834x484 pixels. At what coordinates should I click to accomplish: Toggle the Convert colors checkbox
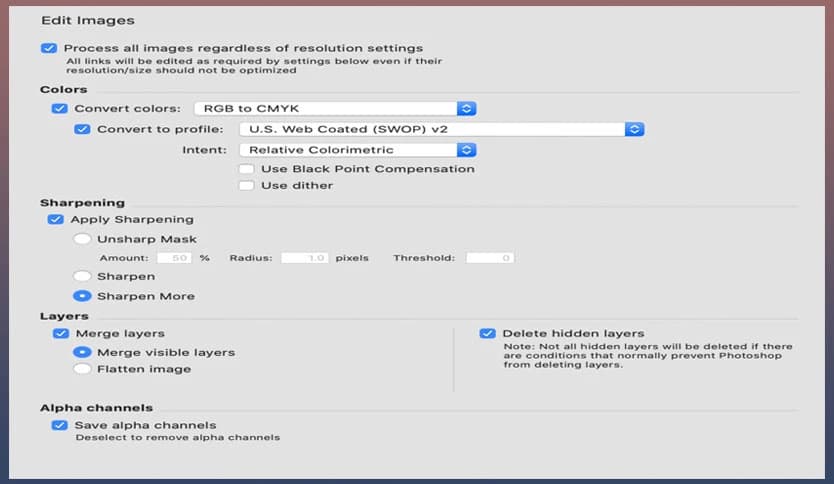click(x=60, y=109)
